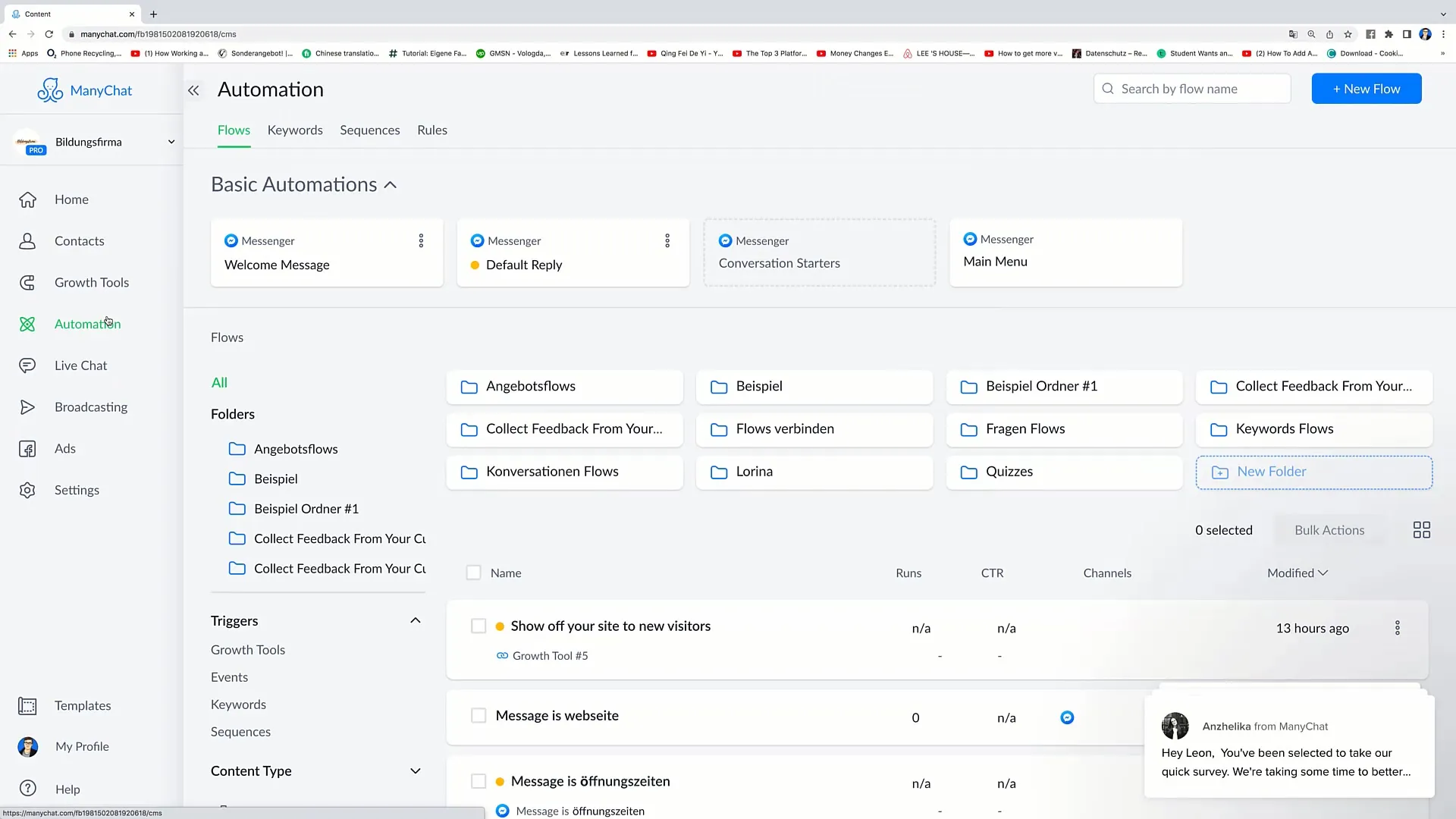Collapse Content Type filter section

click(416, 771)
